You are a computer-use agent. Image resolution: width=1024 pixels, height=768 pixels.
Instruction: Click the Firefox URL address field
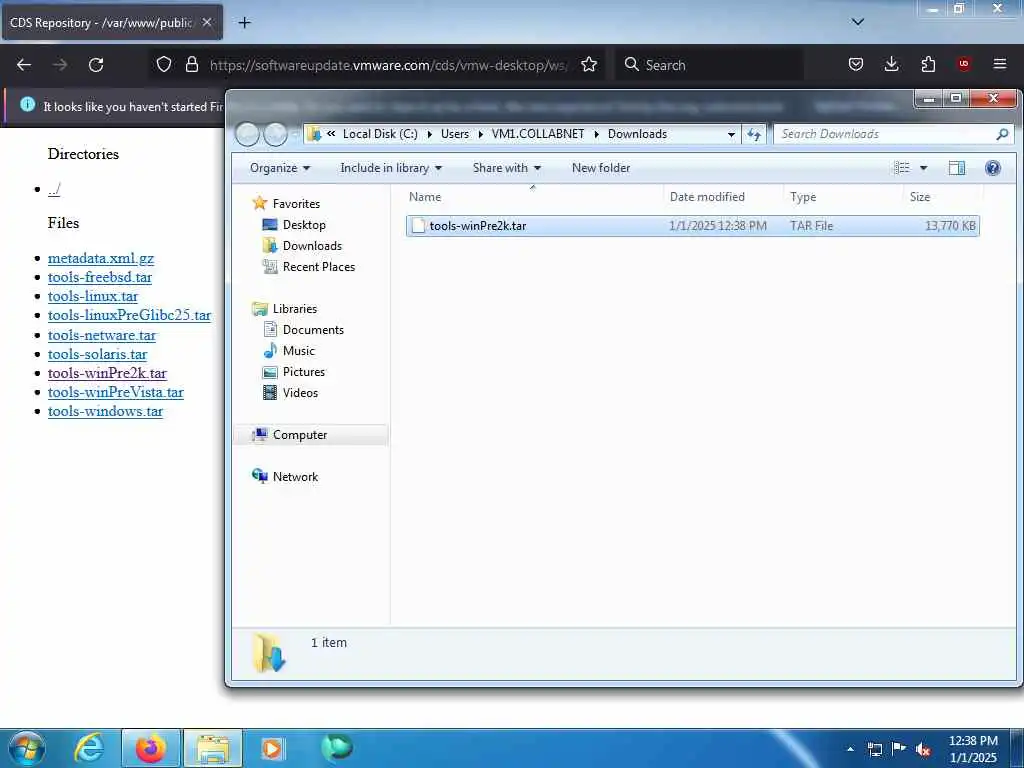391,65
